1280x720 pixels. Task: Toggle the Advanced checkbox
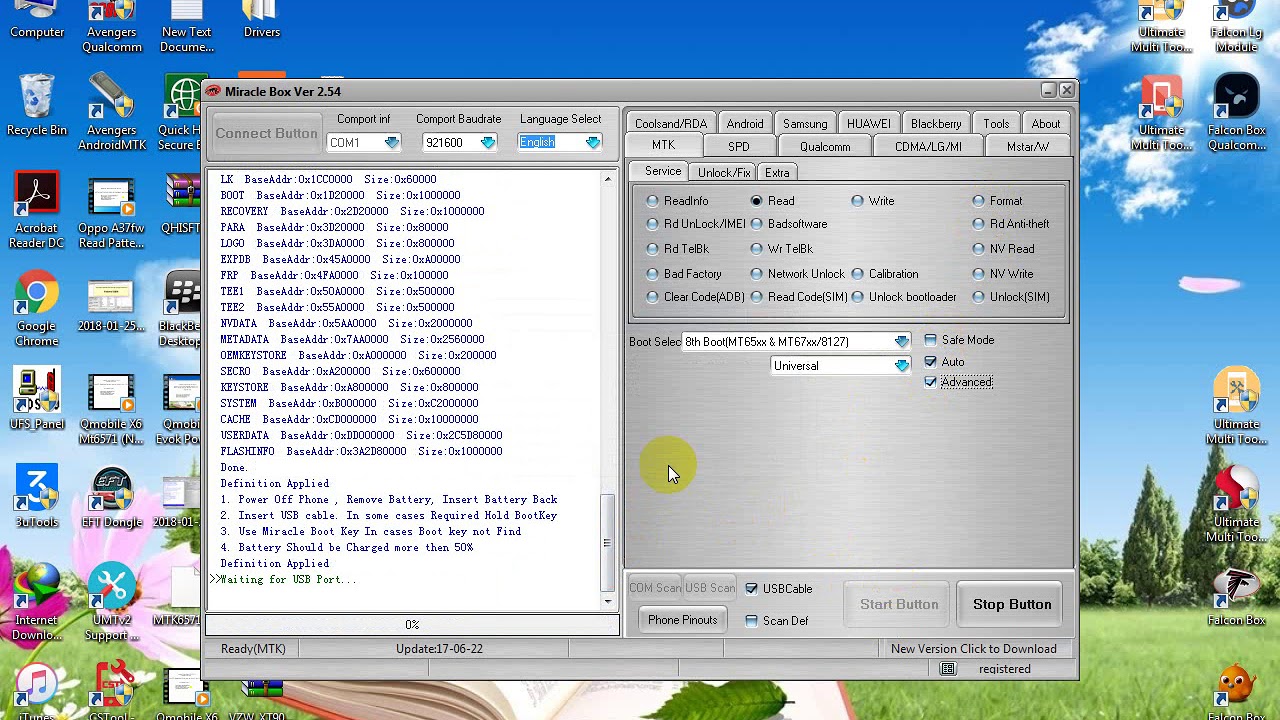click(x=931, y=382)
